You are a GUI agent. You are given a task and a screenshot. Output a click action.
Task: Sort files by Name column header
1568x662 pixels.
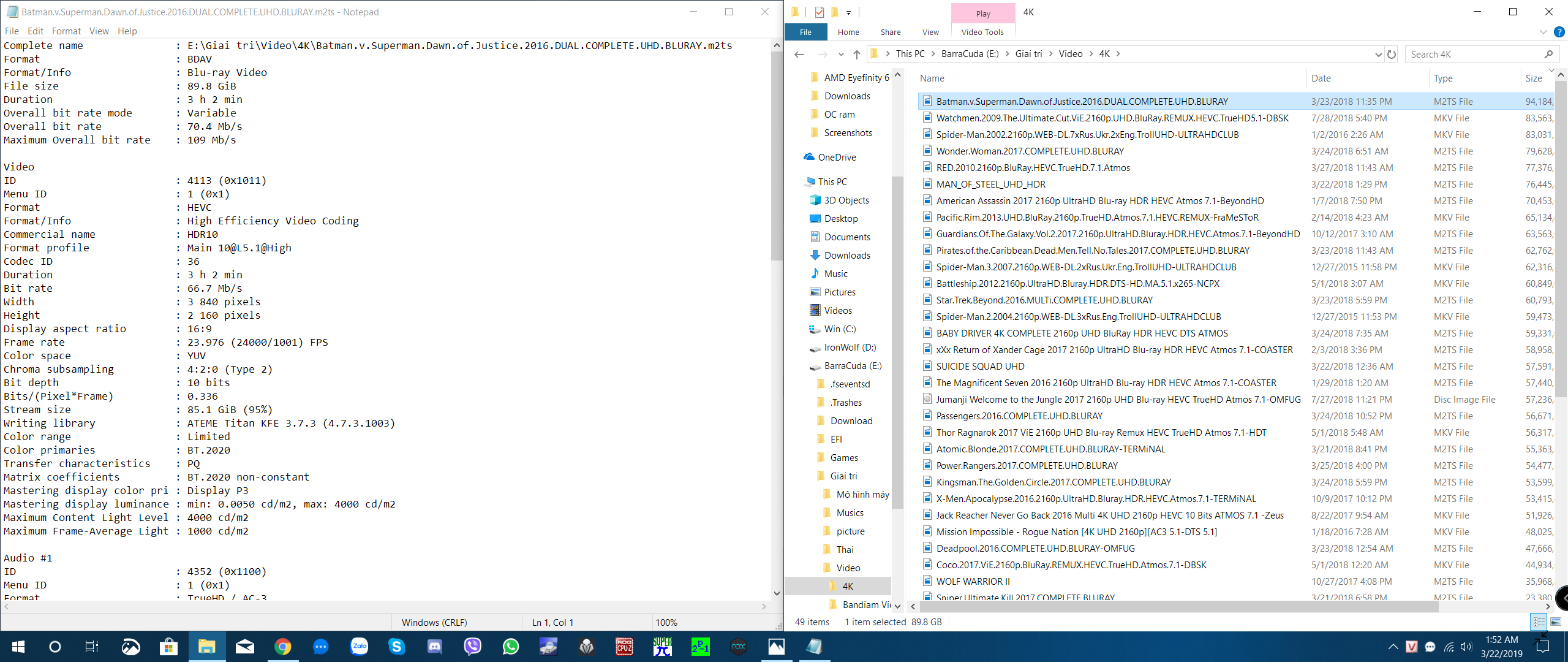click(x=932, y=78)
